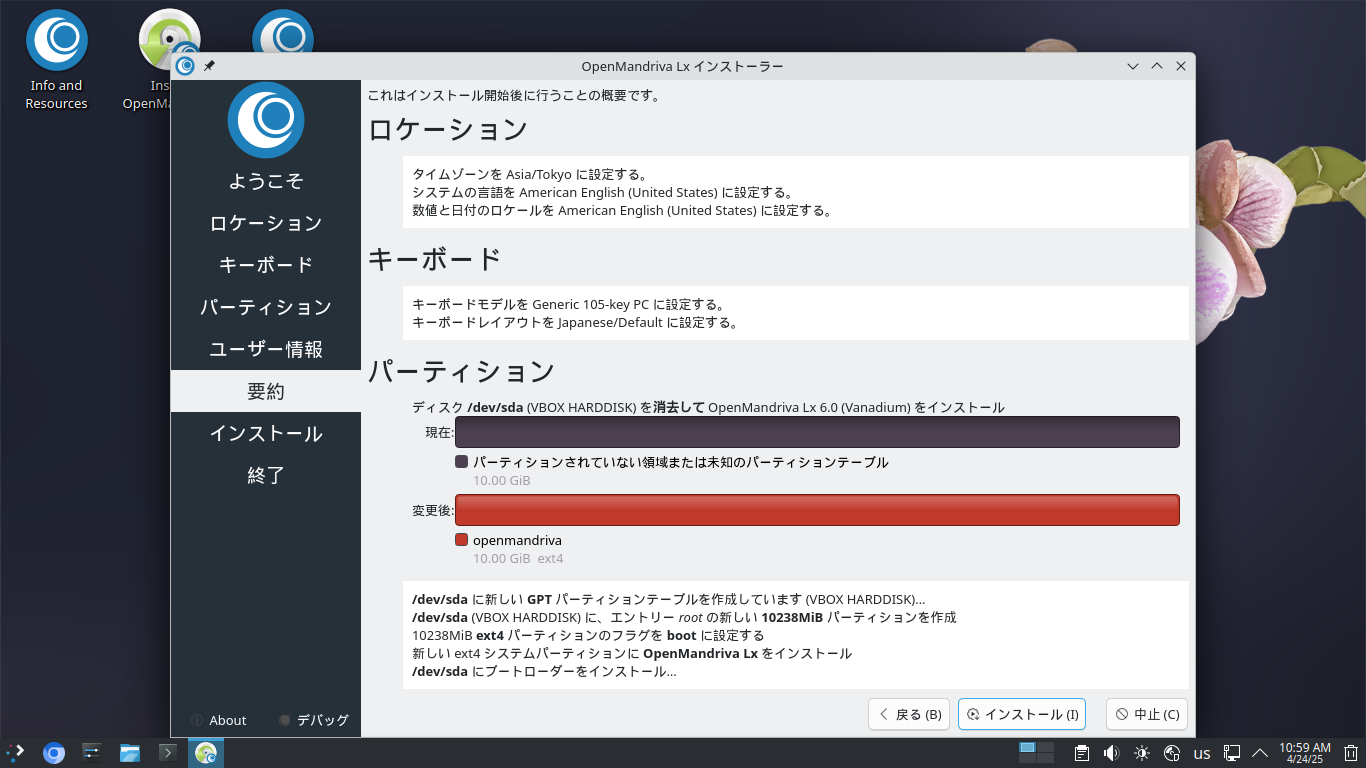Click the boot flag setting line
The image size is (1366, 768).
pyautogui.click(x=588, y=635)
